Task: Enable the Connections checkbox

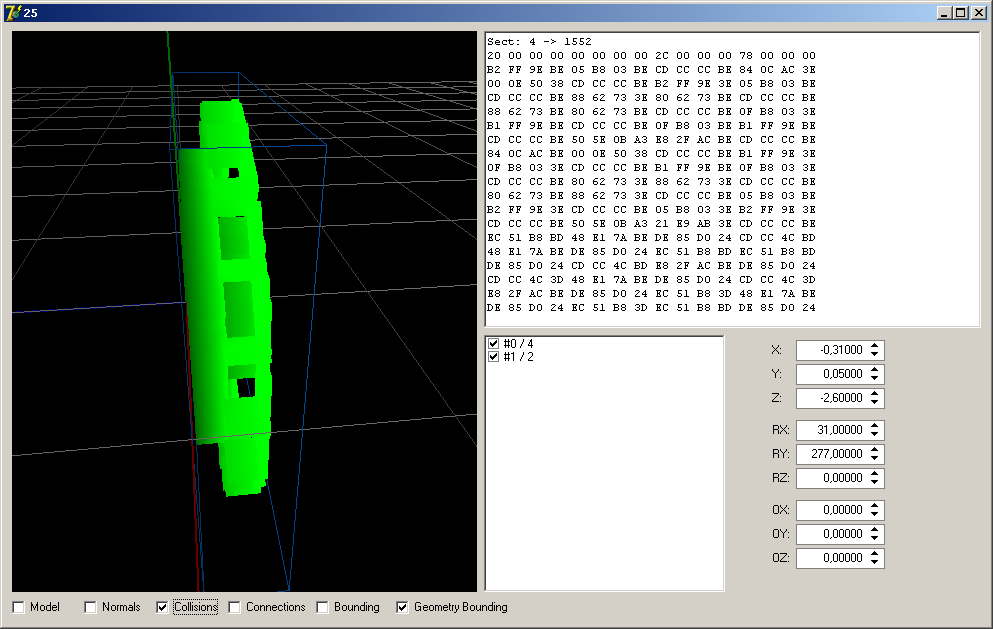Action: click(234, 607)
